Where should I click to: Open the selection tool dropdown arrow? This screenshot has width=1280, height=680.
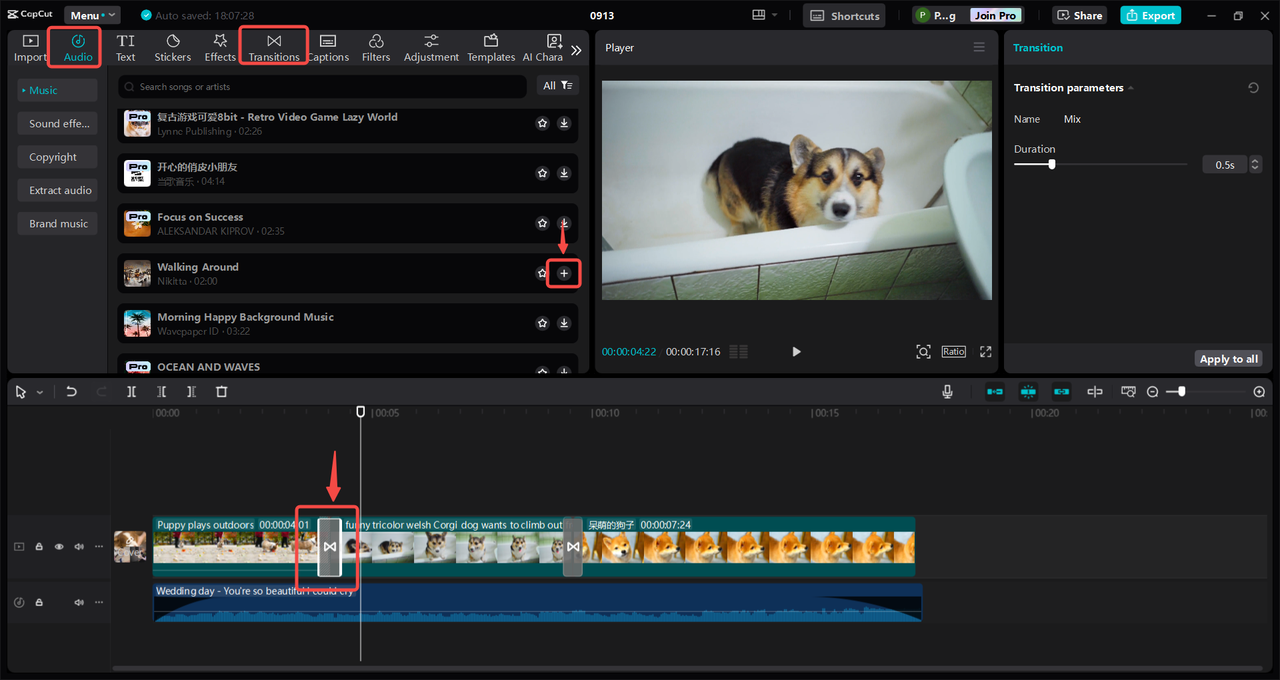click(x=40, y=392)
